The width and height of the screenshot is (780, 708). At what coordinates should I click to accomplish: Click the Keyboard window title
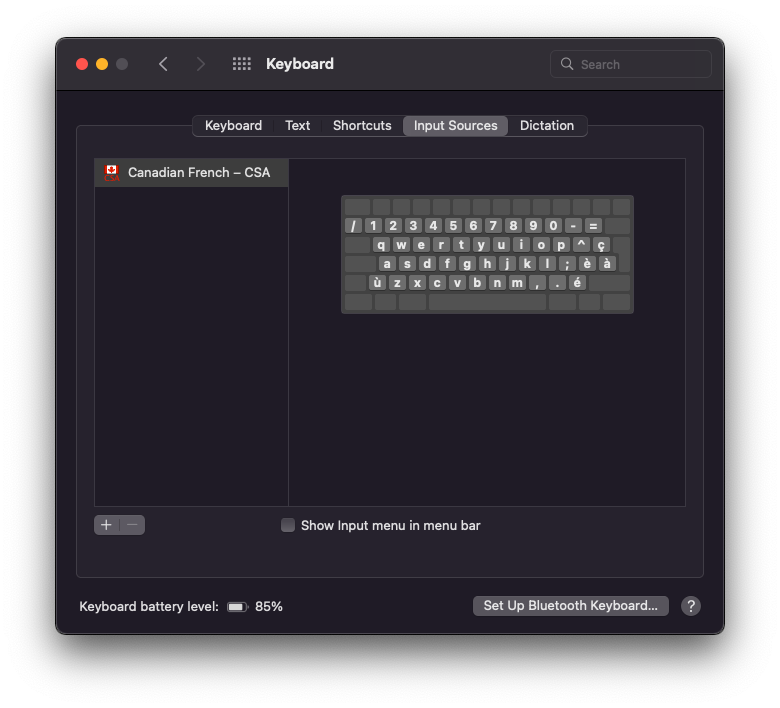point(299,64)
